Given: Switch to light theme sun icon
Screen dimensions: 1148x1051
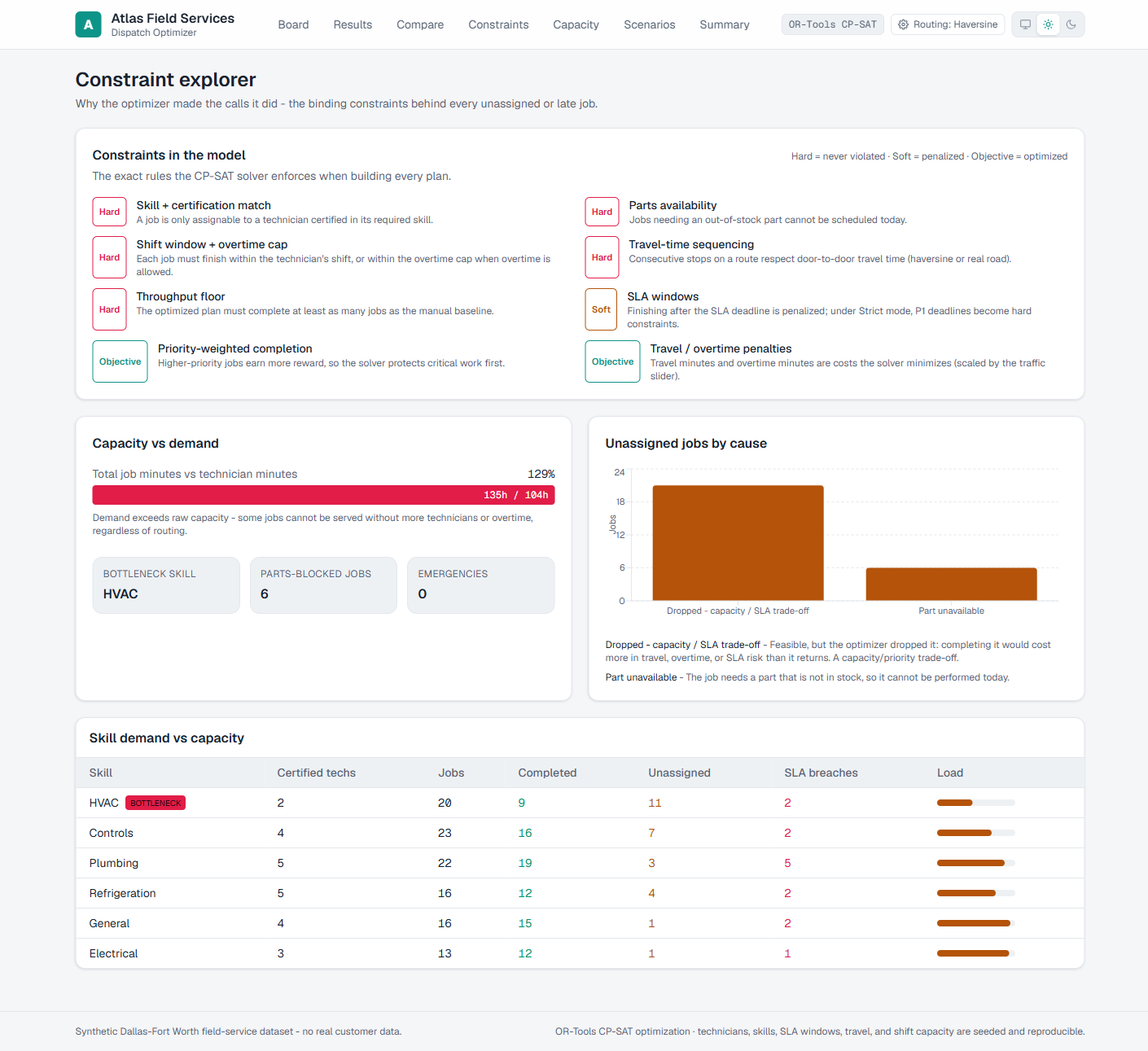Looking at the screenshot, I should (1049, 24).
